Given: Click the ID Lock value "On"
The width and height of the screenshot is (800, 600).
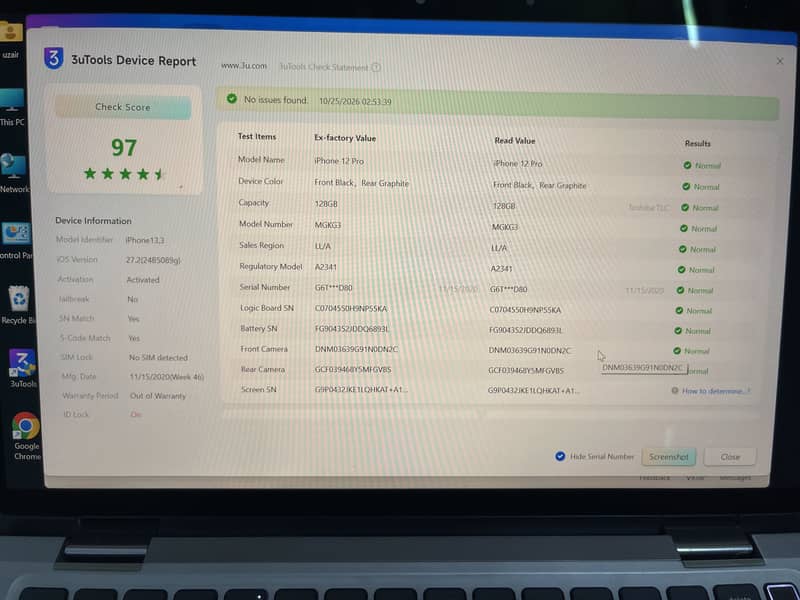Looking at the screenshot, I should pyautogui.click(x=135, y=414).
